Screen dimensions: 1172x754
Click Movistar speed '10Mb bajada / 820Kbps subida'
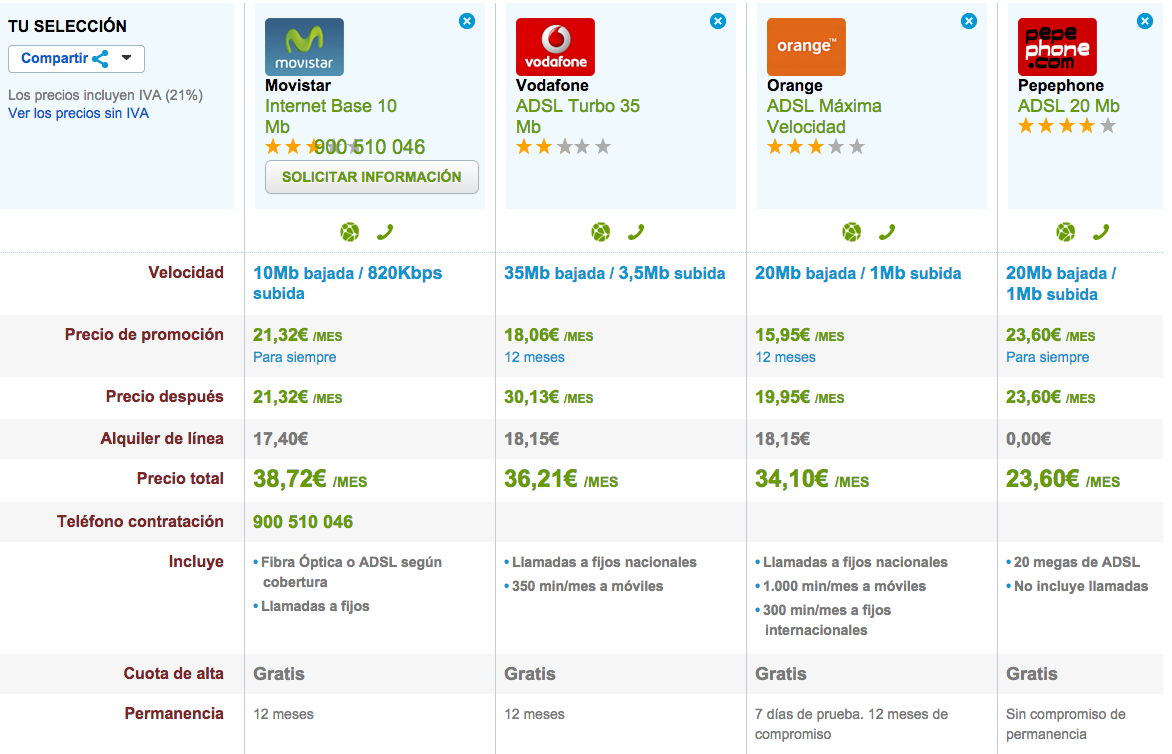348,283
